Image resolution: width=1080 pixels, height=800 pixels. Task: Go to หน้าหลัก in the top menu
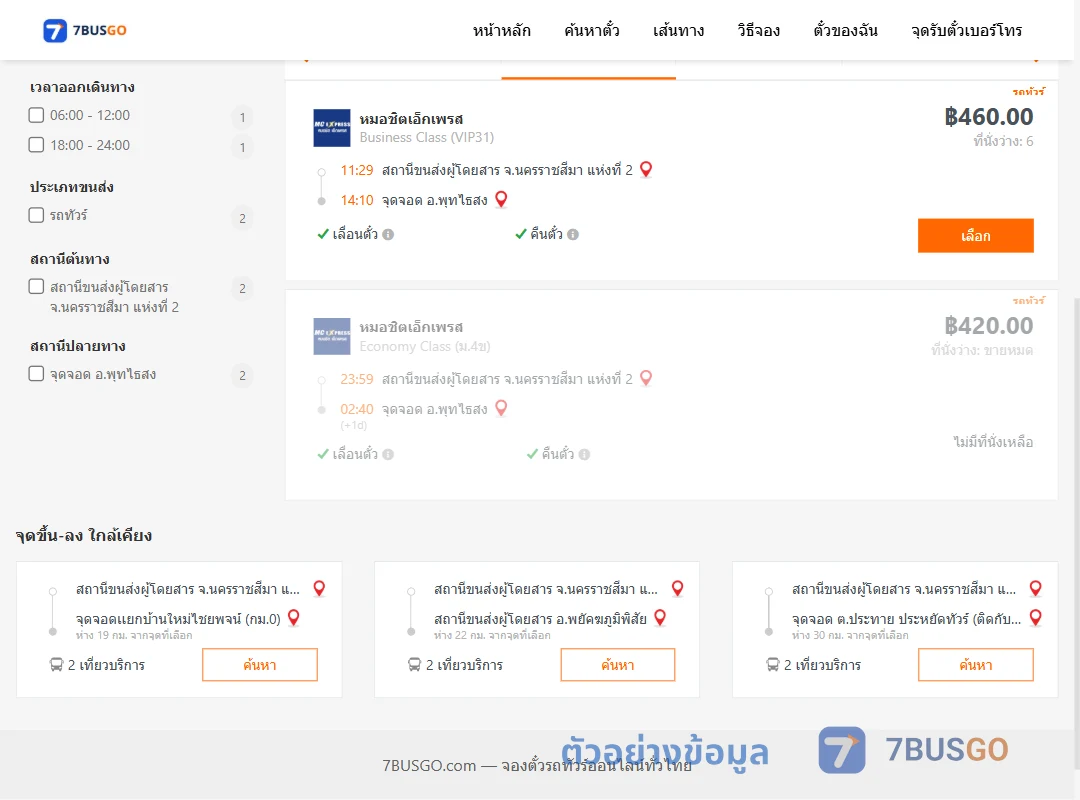tap(501, 30)
